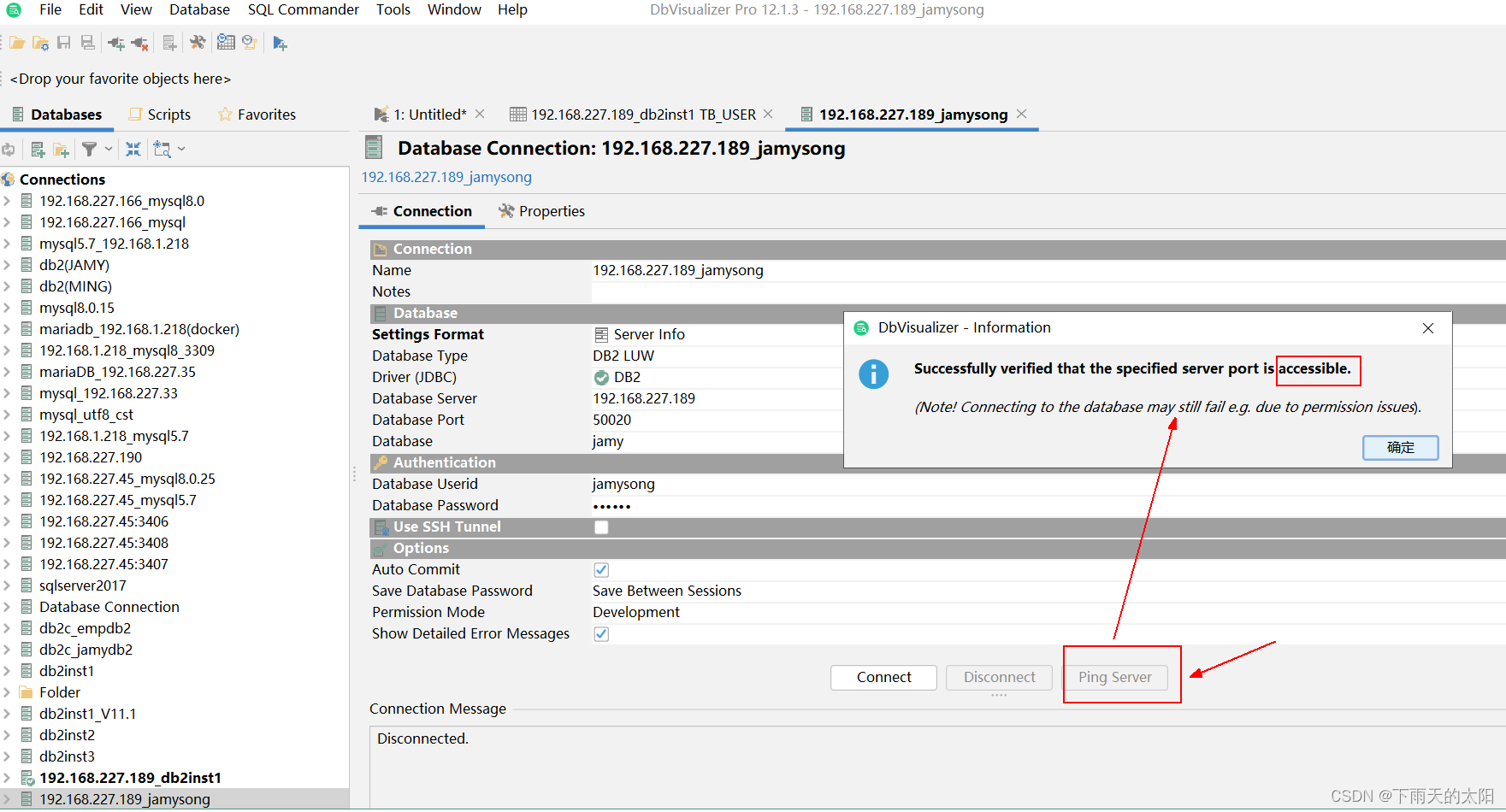Click the funnel filter icon
This screenshot has width=1506, height=812.
click(x=89, y=150)
